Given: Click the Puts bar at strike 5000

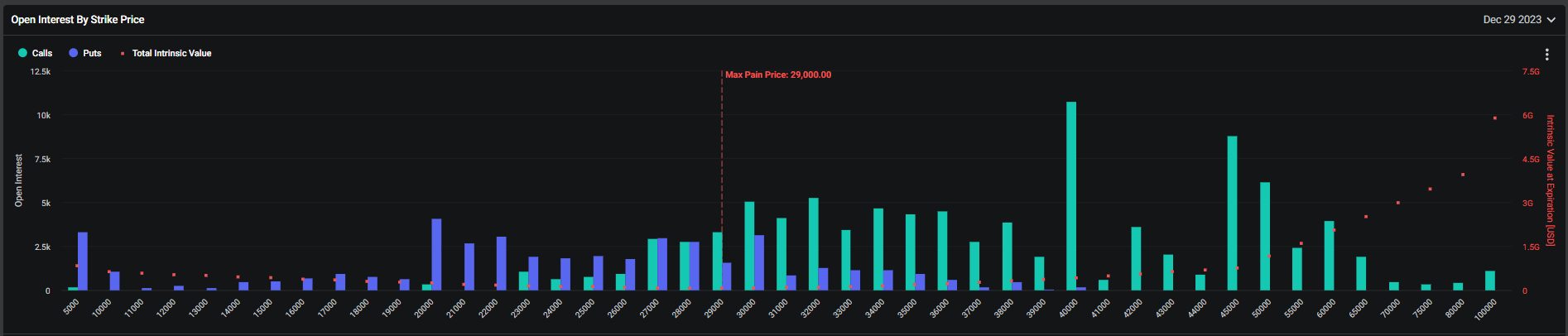Looking at the screenshot, I should 83,262.
